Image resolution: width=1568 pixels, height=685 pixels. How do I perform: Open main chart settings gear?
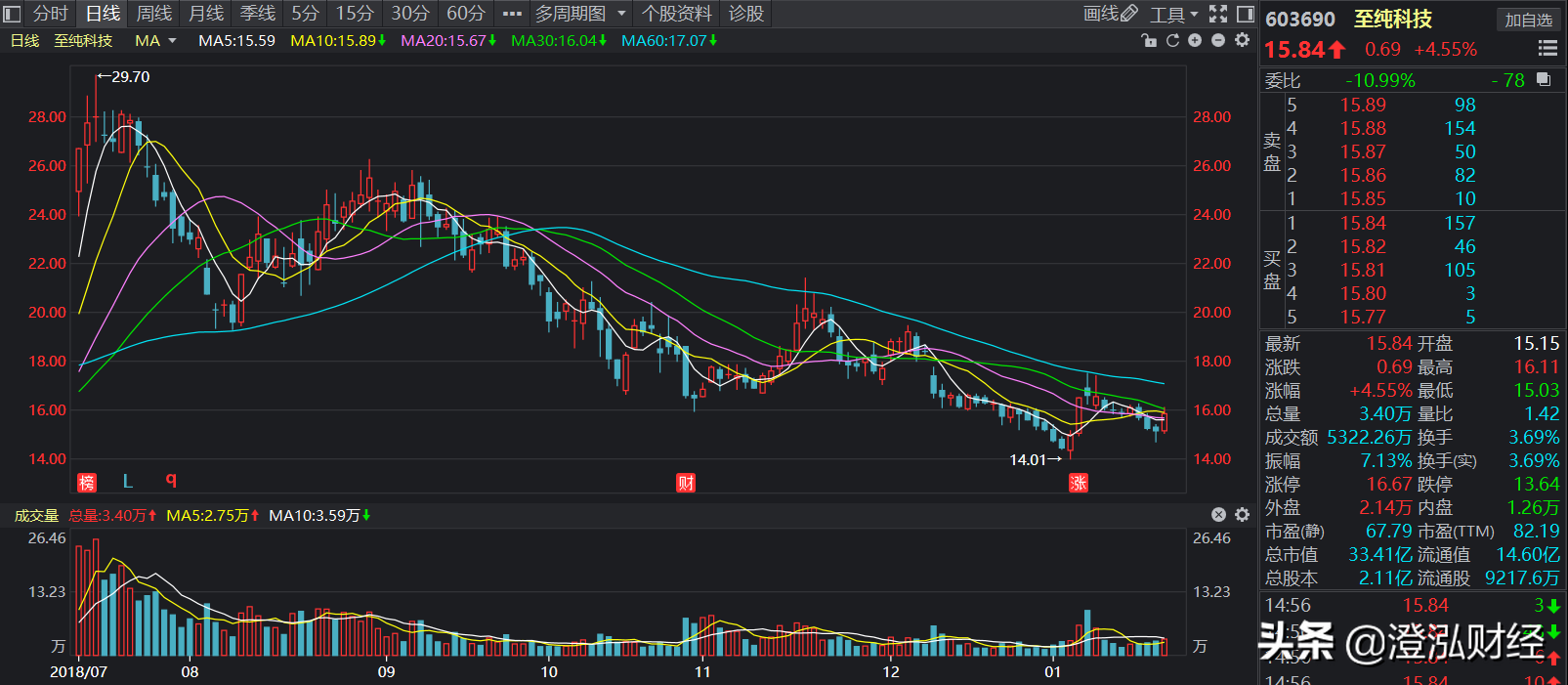pos(1242,40)
